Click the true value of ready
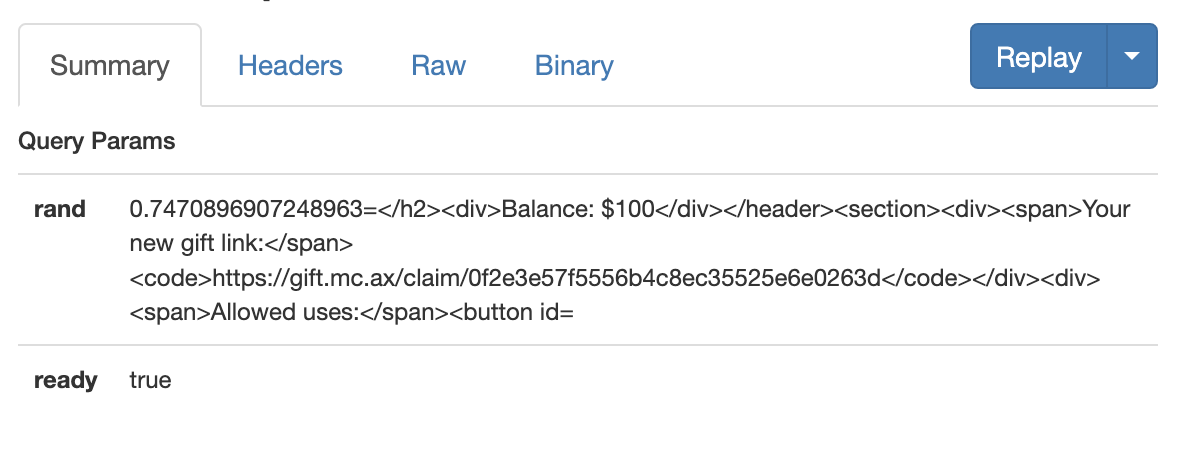Image resolution: width=1194 pixels, height=460 pixels. 151,380
